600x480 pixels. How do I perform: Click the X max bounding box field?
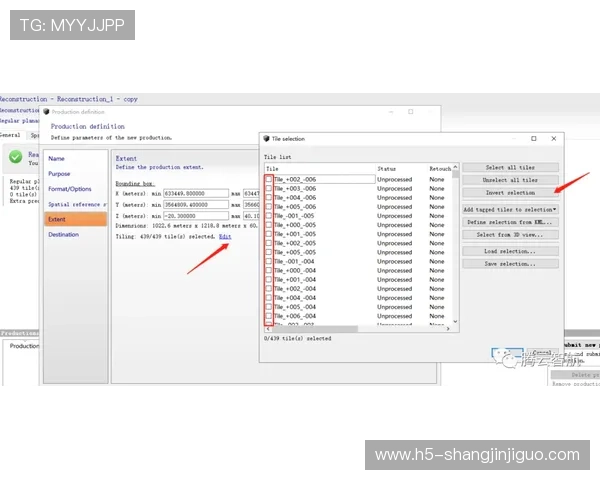[251, 194]
